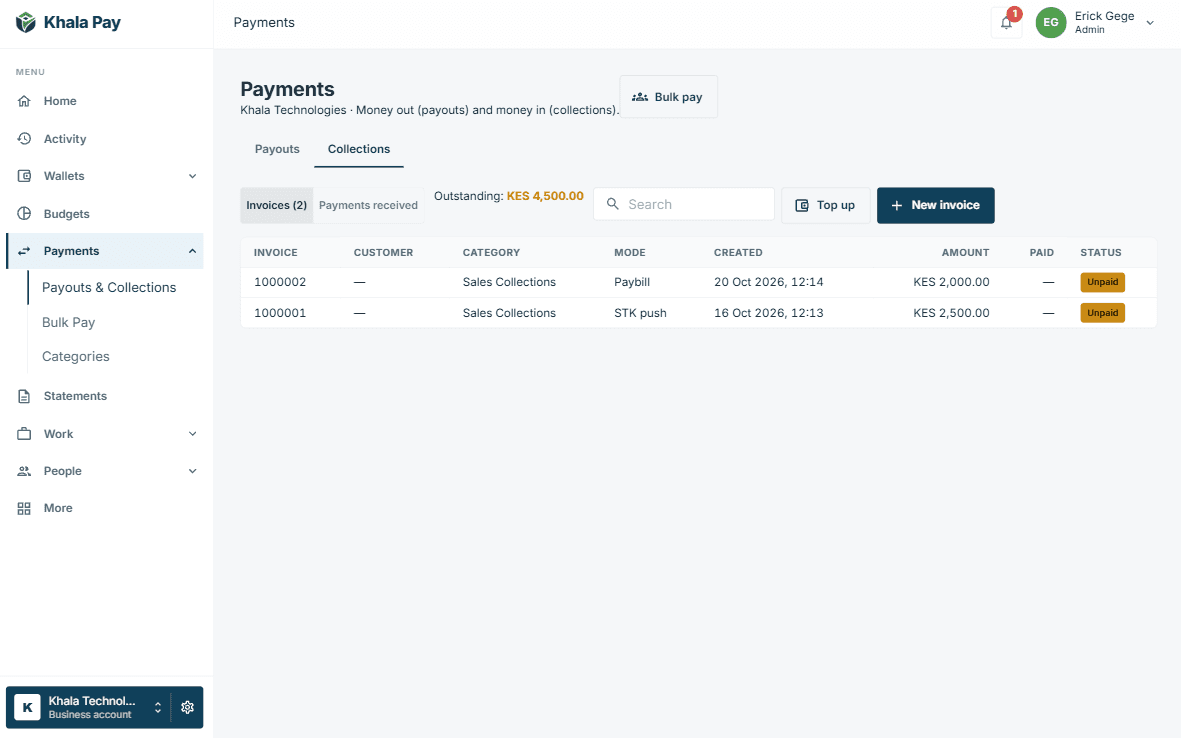Switch to the Payouts tab
The width and height of the screenshot is (1181, 738).
pos(277,149)
